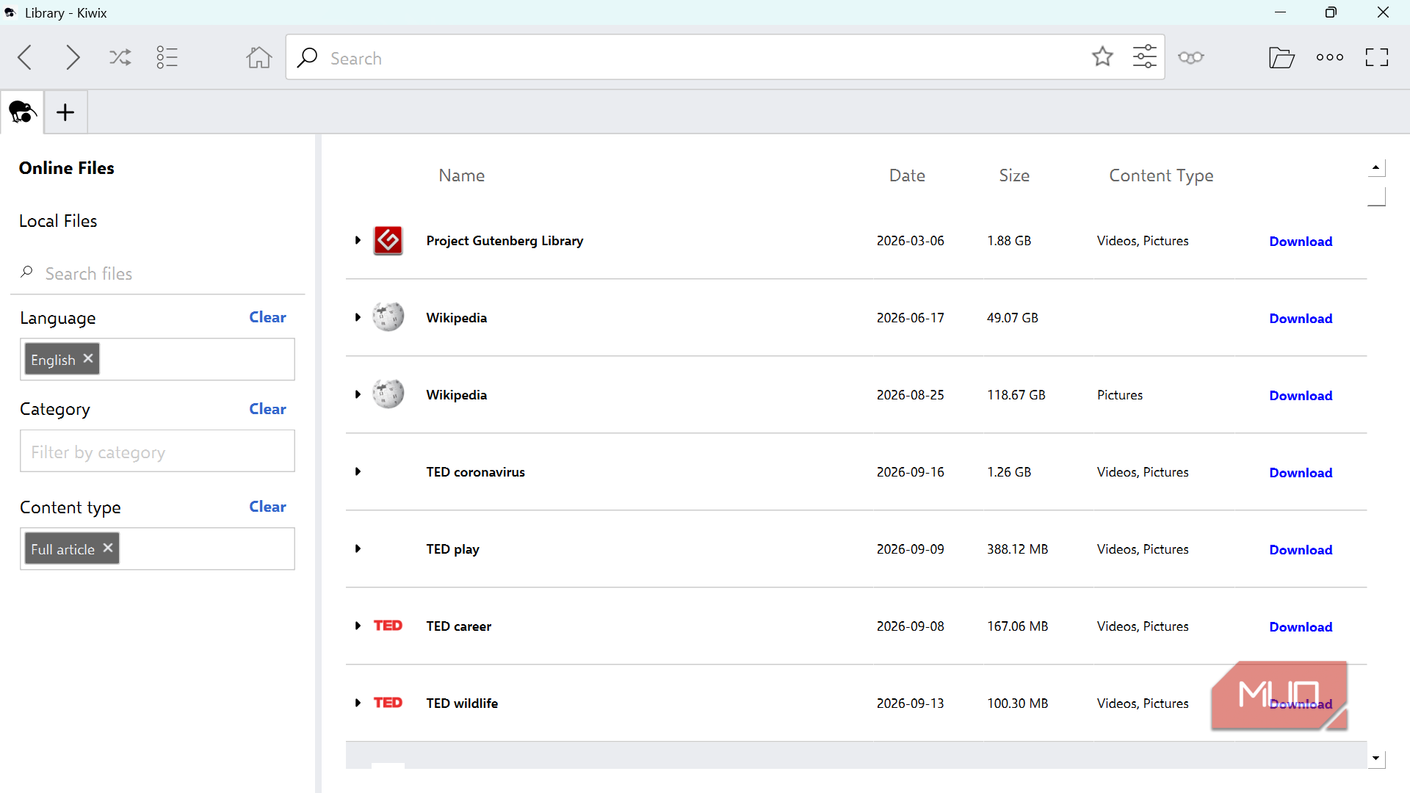Go forward with the right arrow icon
Viewport: 1410px width, 793px height.
point(72,58)
